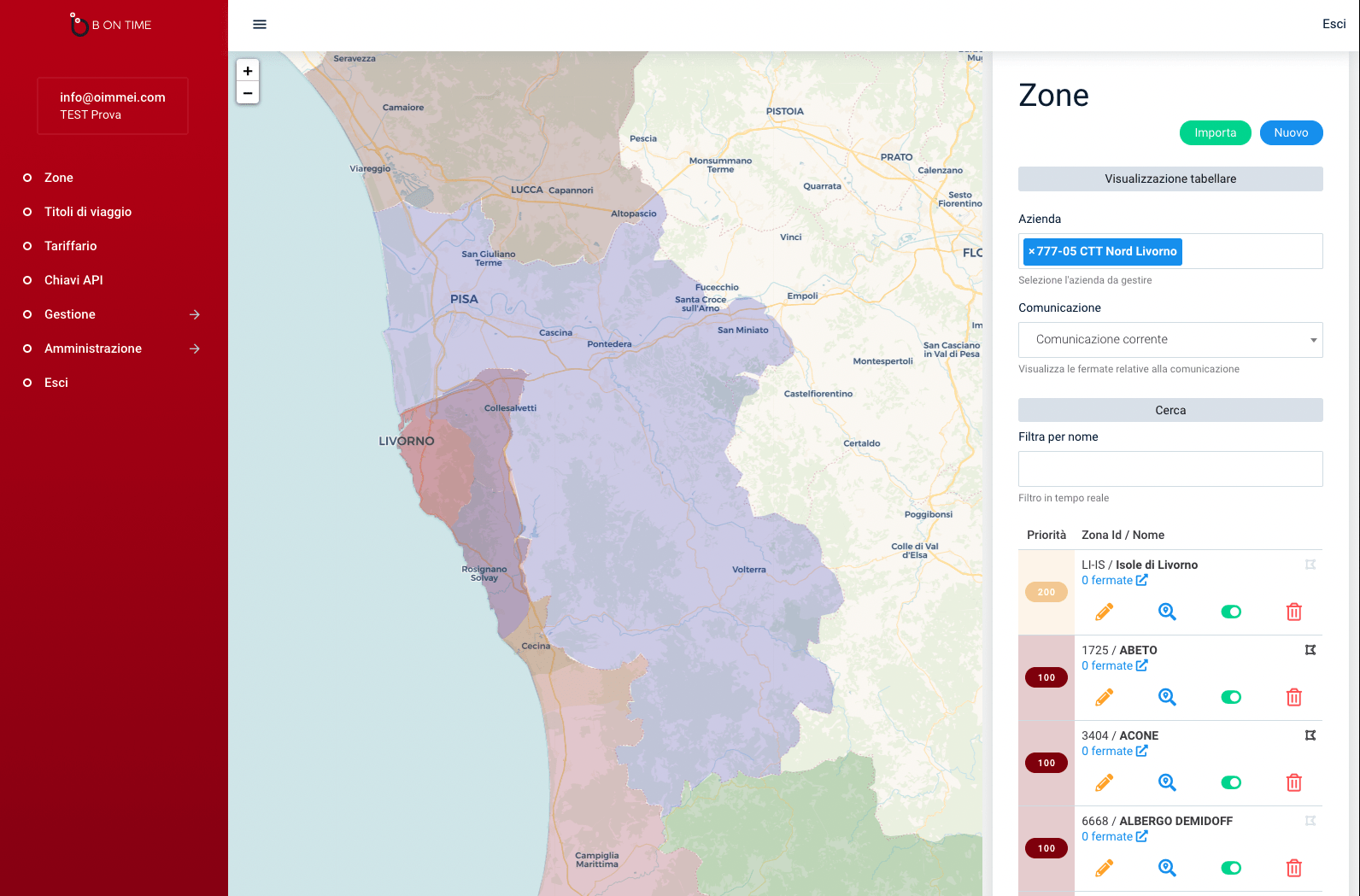Click the info@oimmei.com account box
Screen dimensions: 1360x896
pyautogui.click(x=113, y=106)
